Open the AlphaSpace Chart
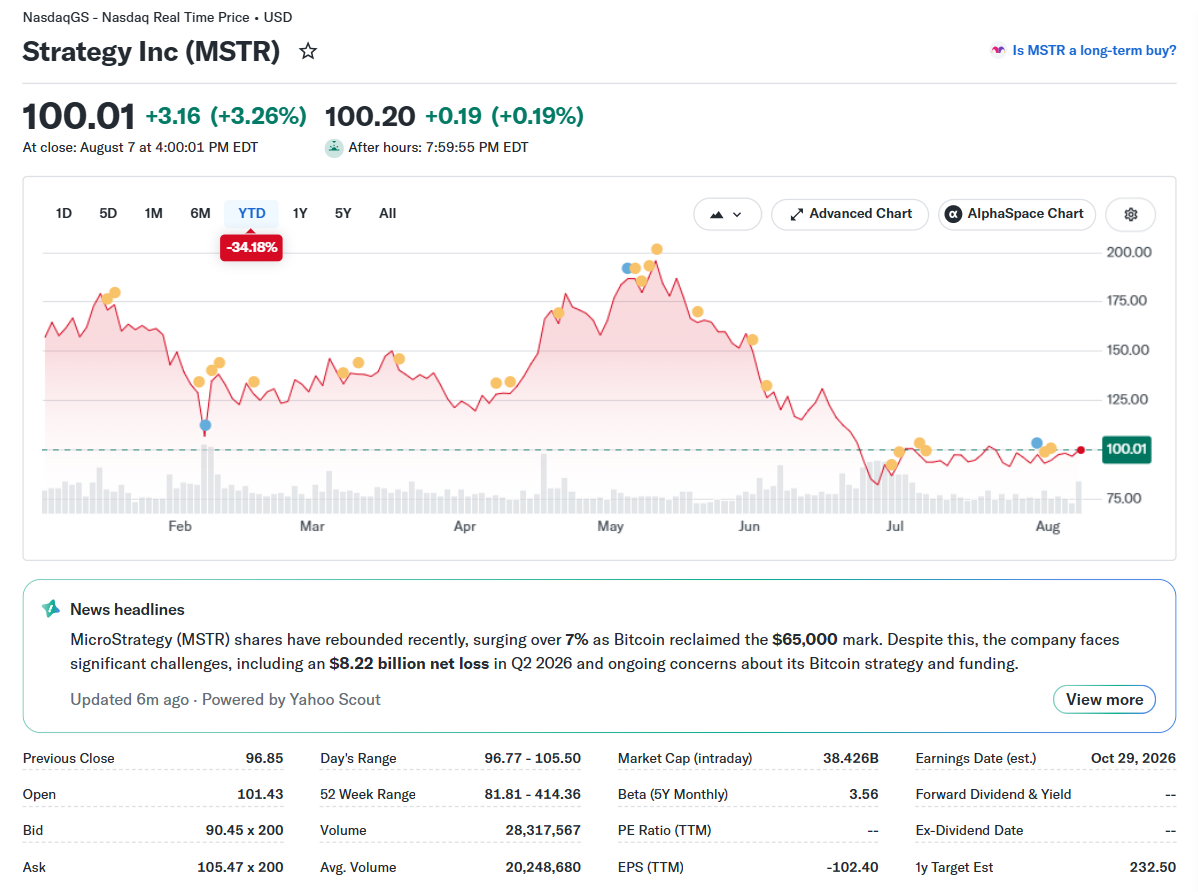 (1017, 214)
